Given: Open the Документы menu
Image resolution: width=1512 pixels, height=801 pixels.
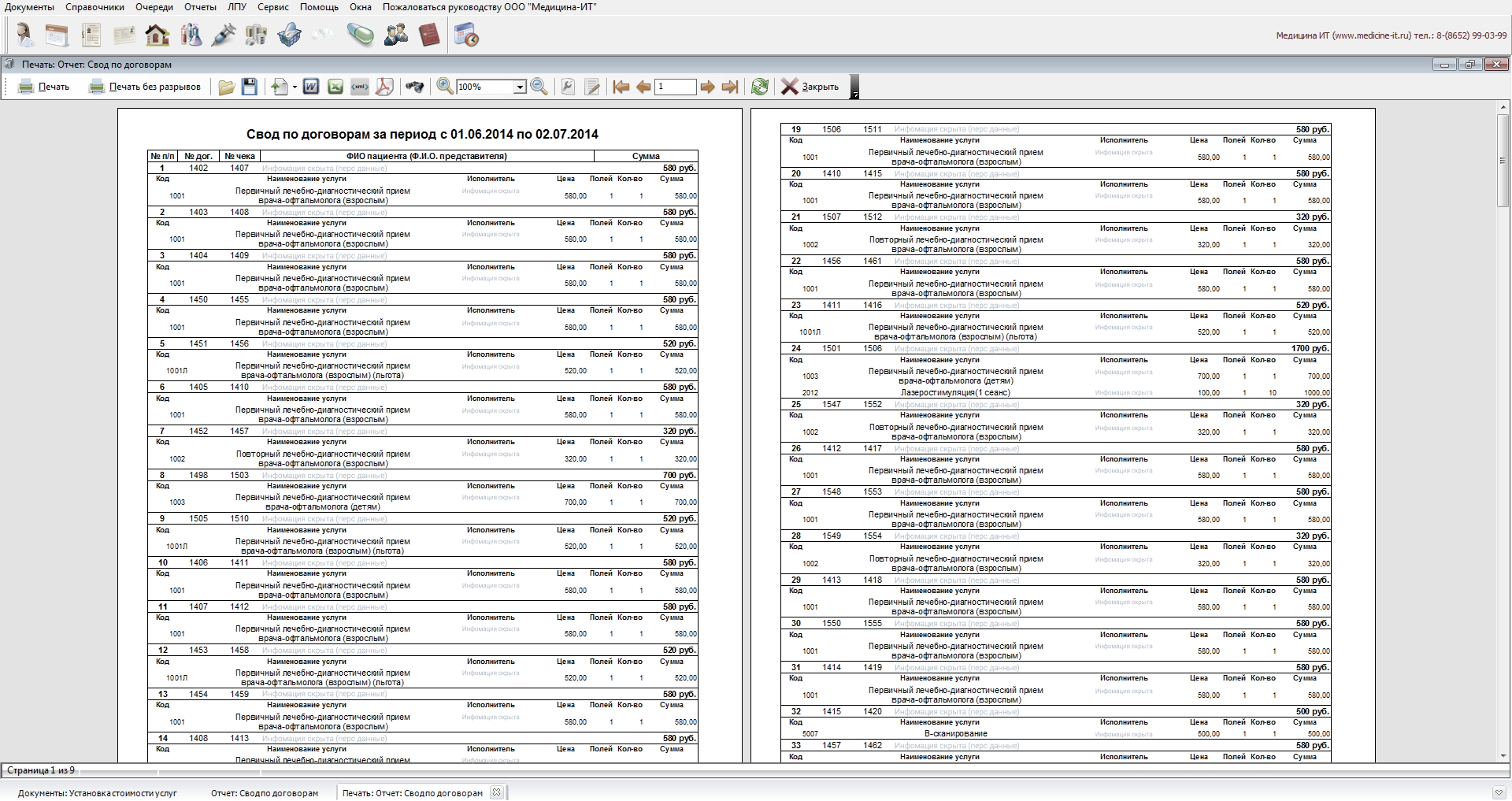Looking at the screenshot, I should tap(30, 7).
